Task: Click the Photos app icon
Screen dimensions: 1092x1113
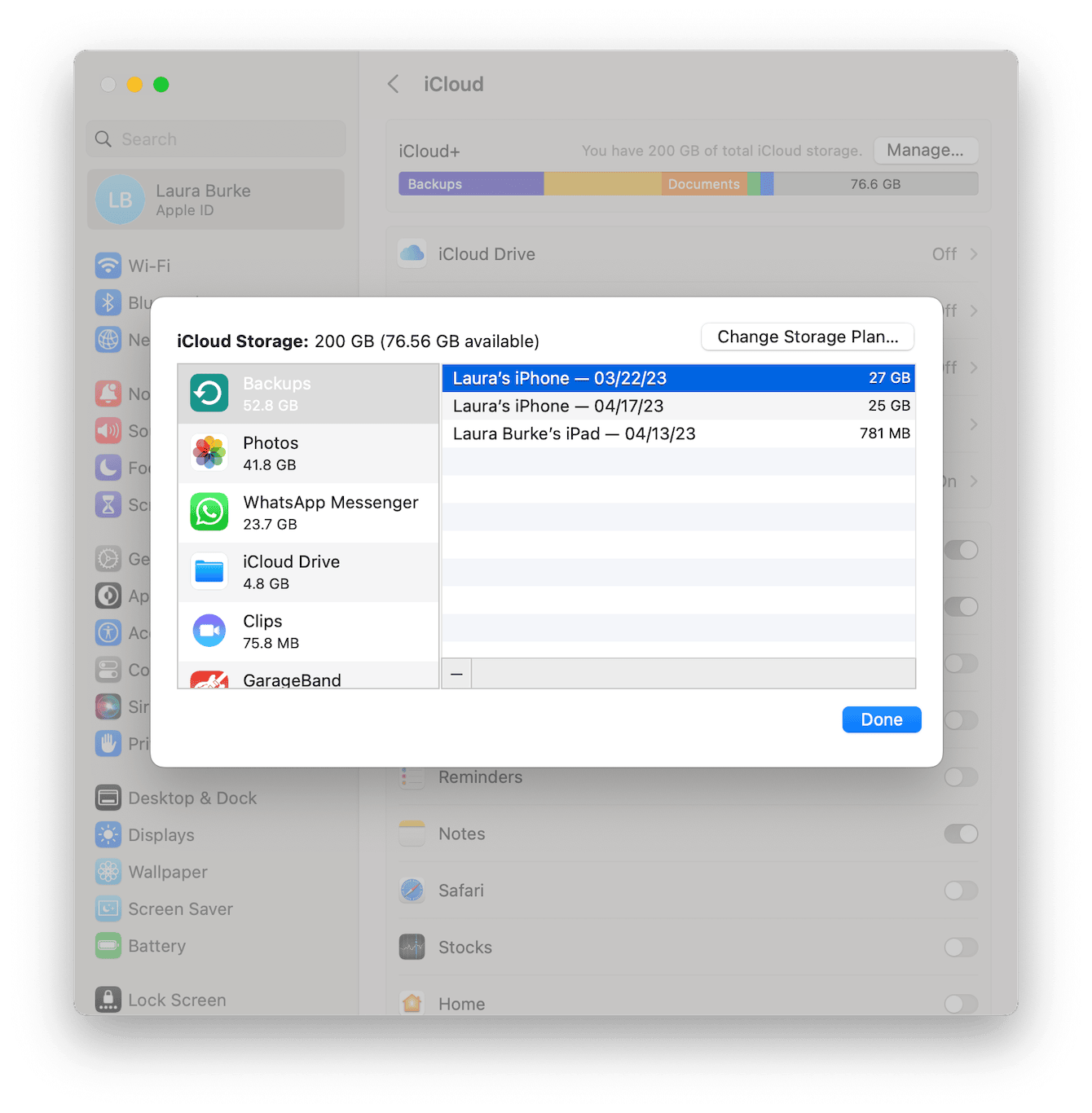Action: pyautogui.click(x=209, y=453)
